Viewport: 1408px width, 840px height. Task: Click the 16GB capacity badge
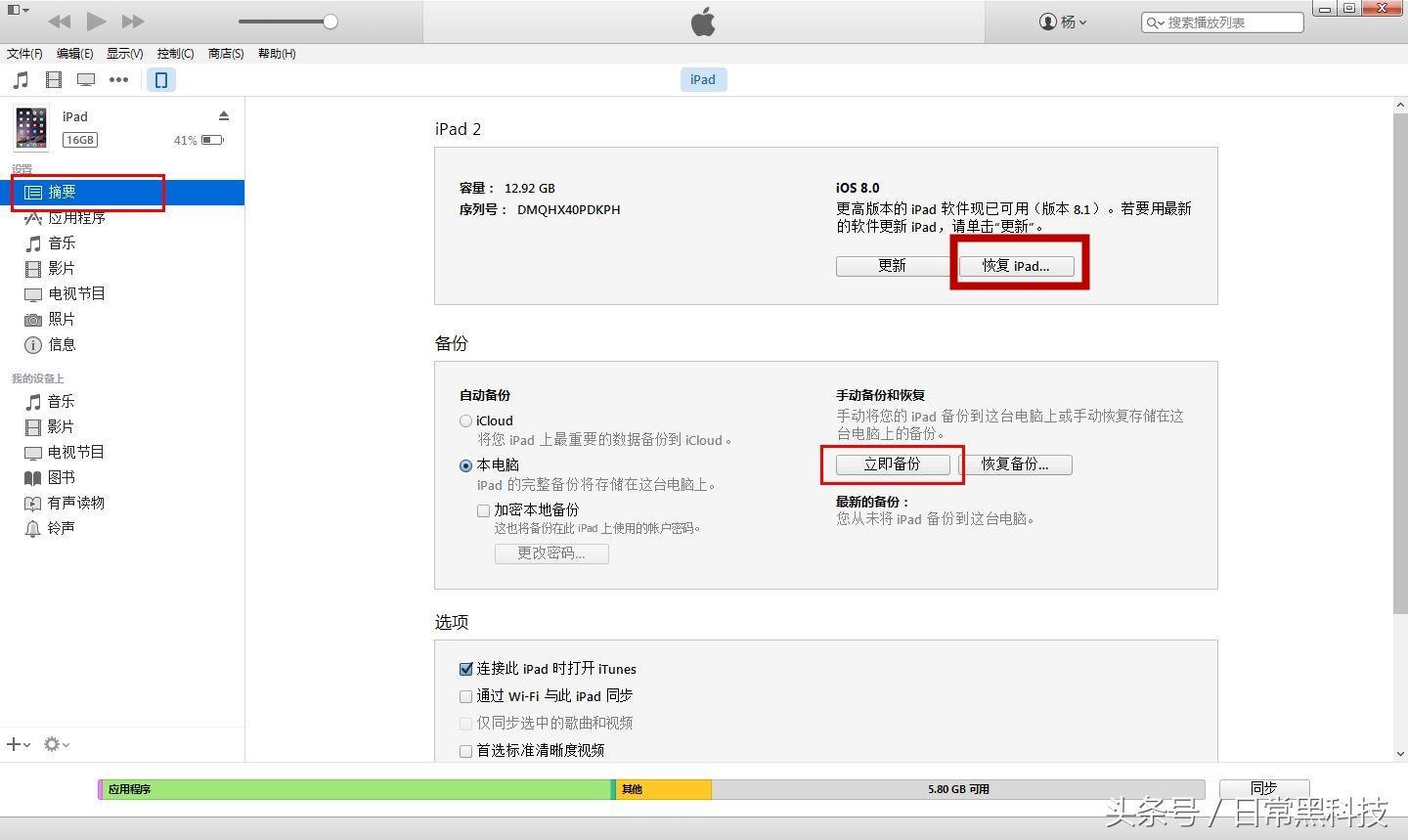point(79,140)
